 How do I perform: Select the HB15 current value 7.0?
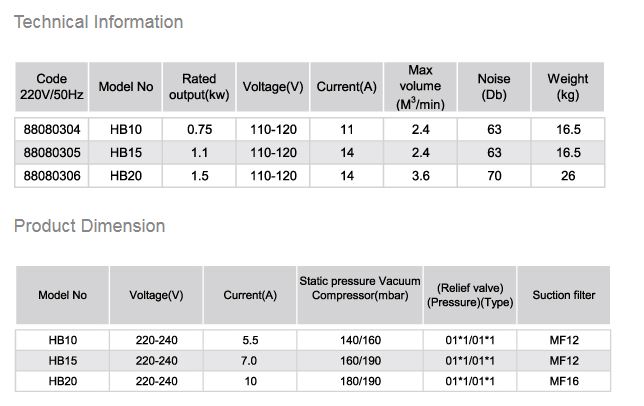250,360
